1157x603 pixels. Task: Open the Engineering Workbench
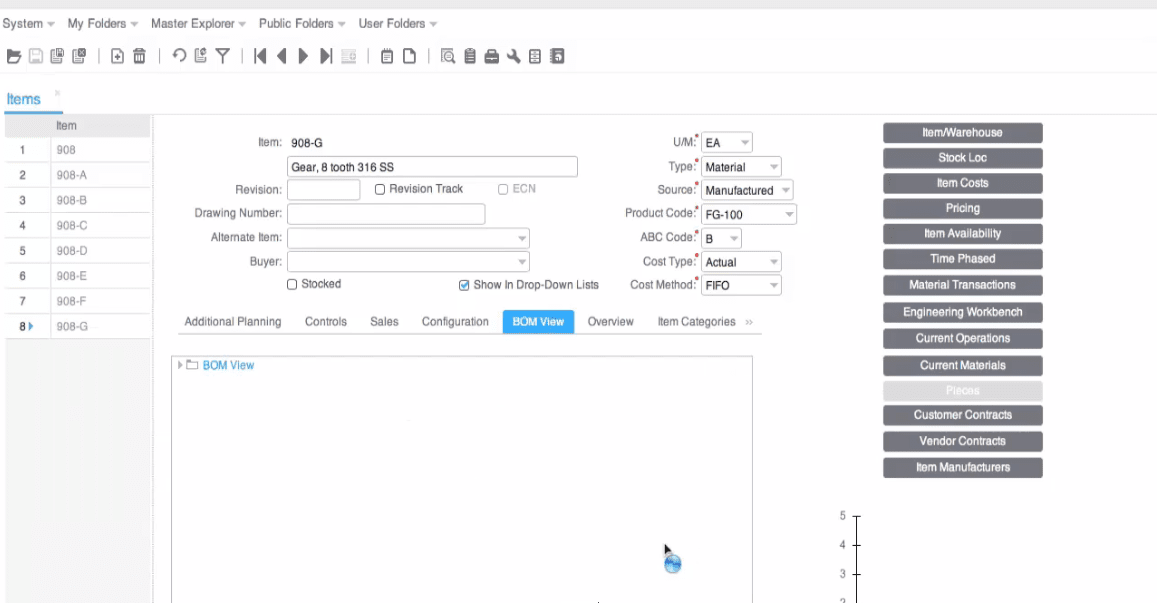[x=962, y=311]
